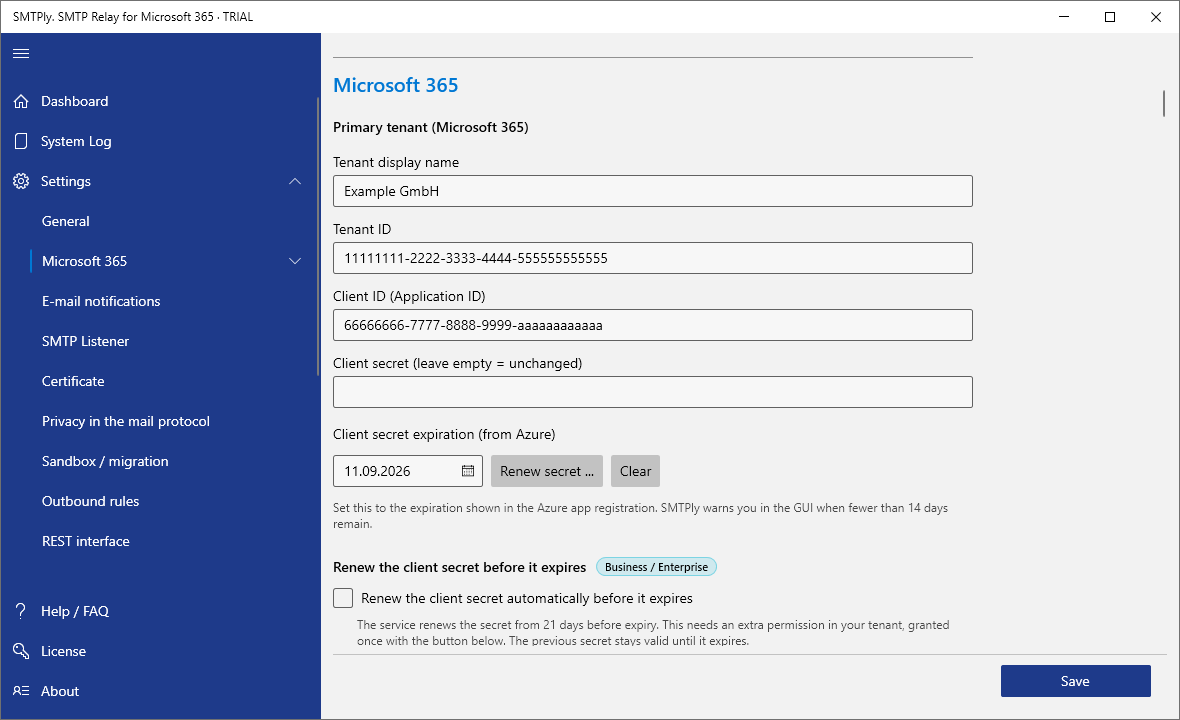Screen dimensions: 1180x720
Task: Collapse the Settings section chevron
Action: 295,181
